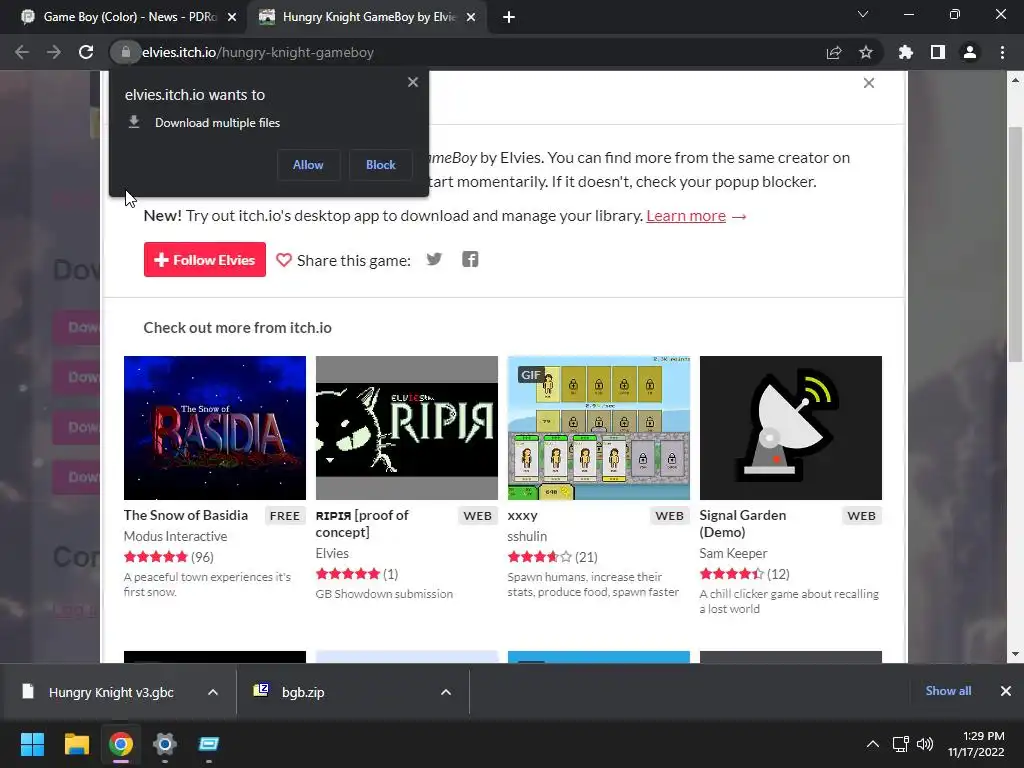Click Follow Elvies button

point(205,259)
